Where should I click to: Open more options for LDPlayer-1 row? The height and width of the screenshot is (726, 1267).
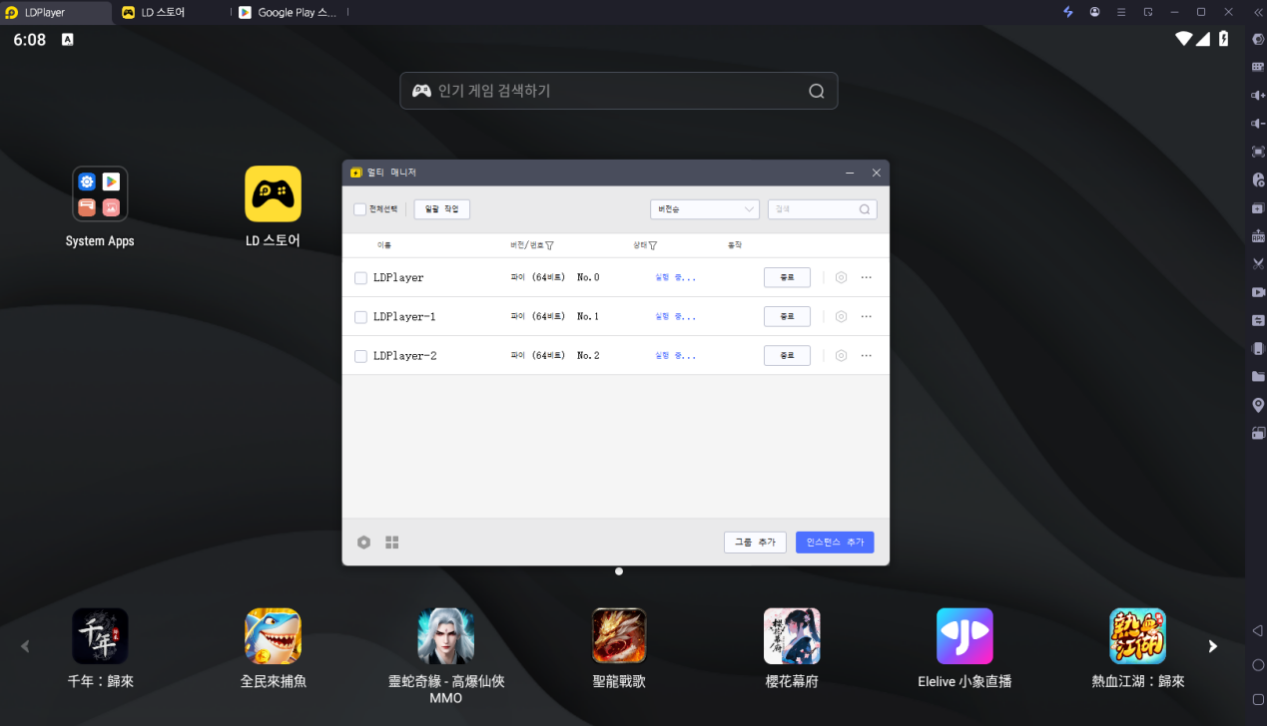click(x=866, y=316)
